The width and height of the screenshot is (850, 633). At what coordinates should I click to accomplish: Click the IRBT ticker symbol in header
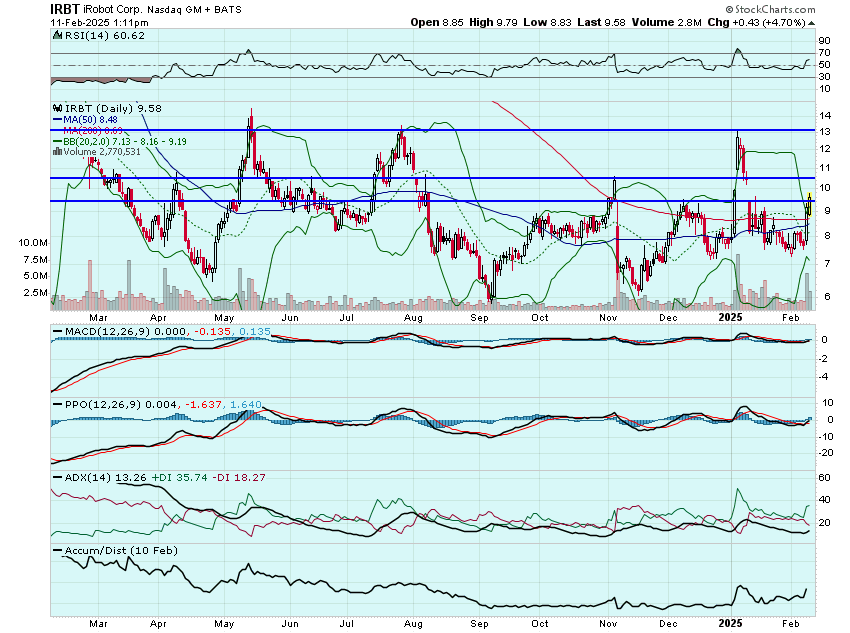(x=65, y=9)
